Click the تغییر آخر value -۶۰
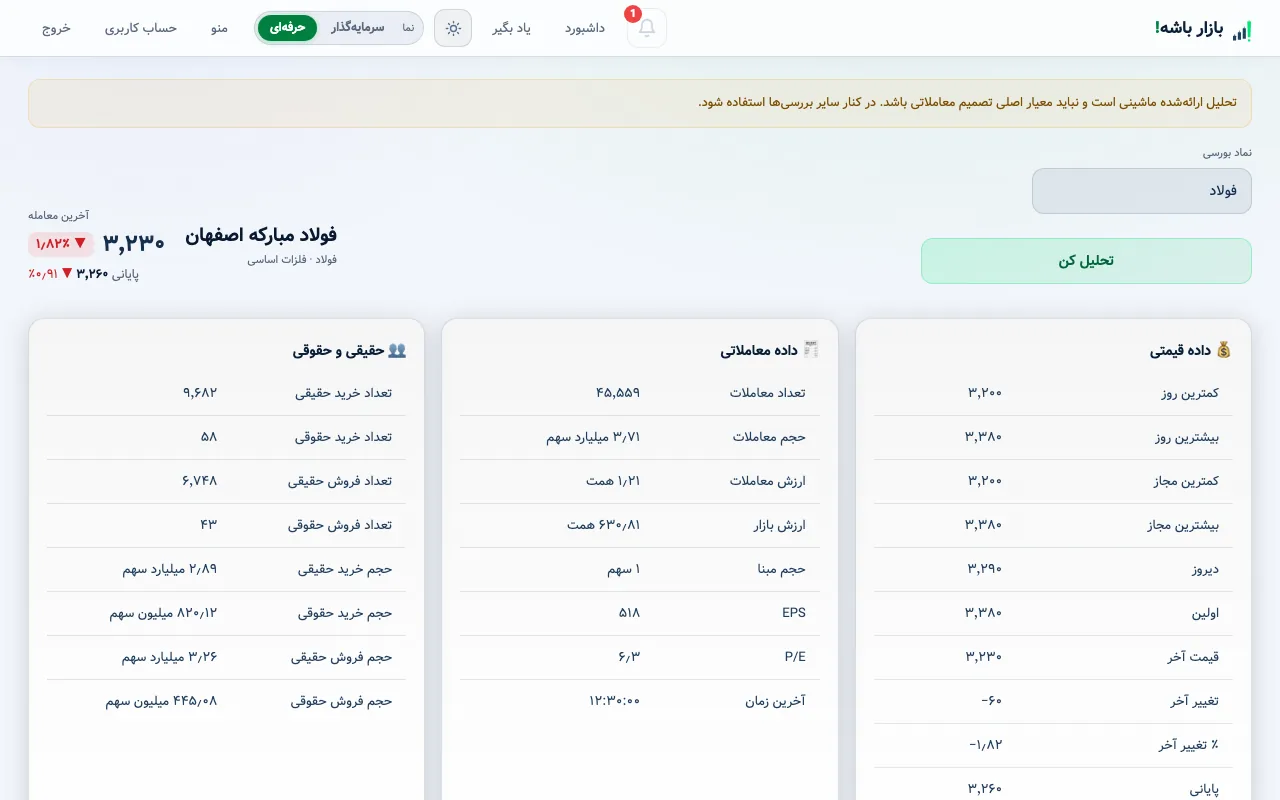Image resolution: width=1280 pixels, height=800 pixels. click(992, 701)
